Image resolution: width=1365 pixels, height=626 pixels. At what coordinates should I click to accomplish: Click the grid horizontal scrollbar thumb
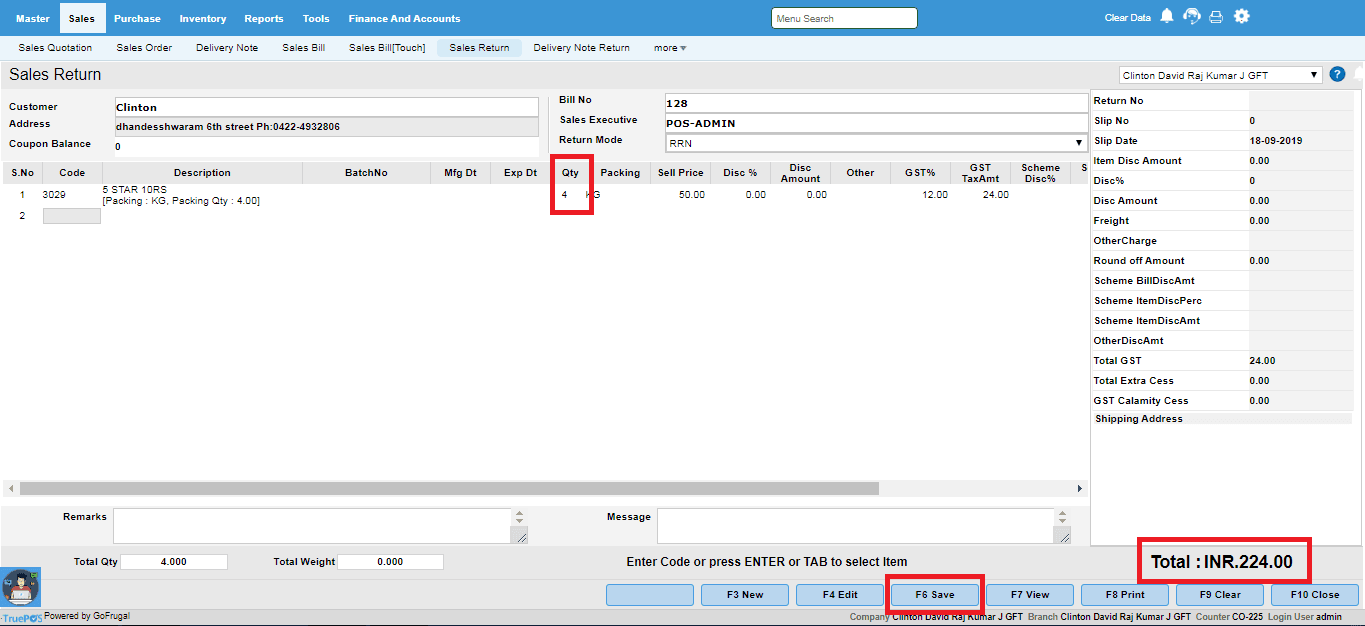[x=449, y=489]
